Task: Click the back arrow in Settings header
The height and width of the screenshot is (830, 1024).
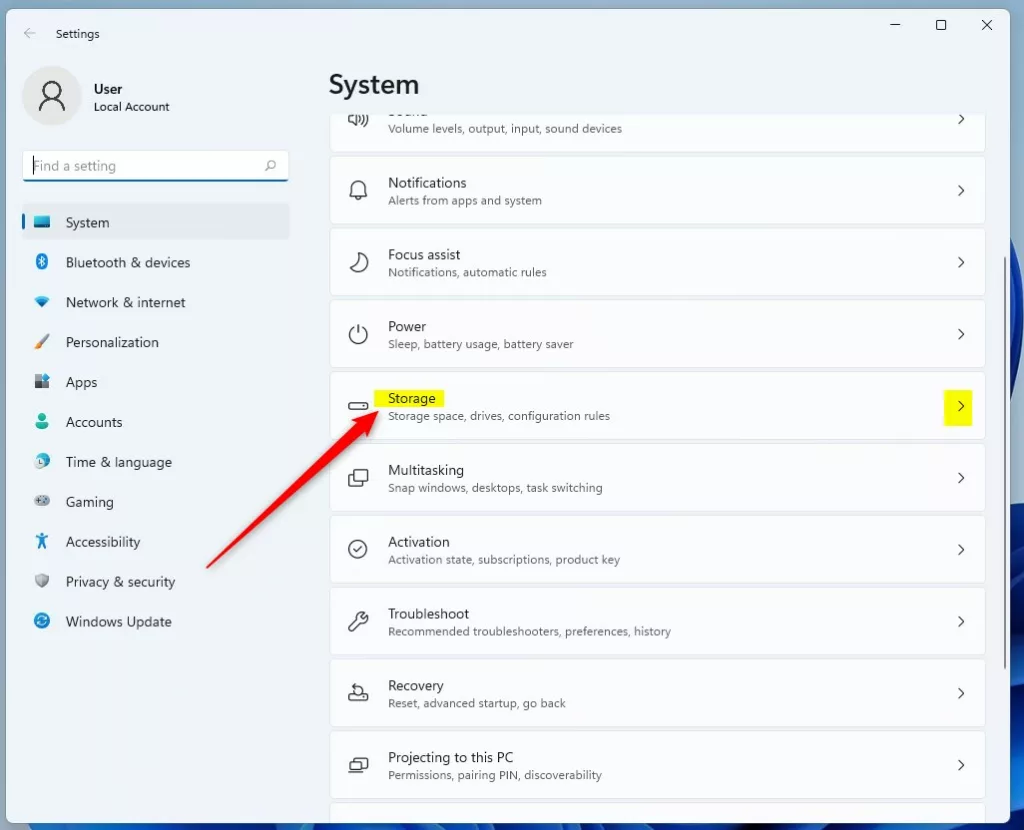Action: pyautogui.click(x=29, y=33)
